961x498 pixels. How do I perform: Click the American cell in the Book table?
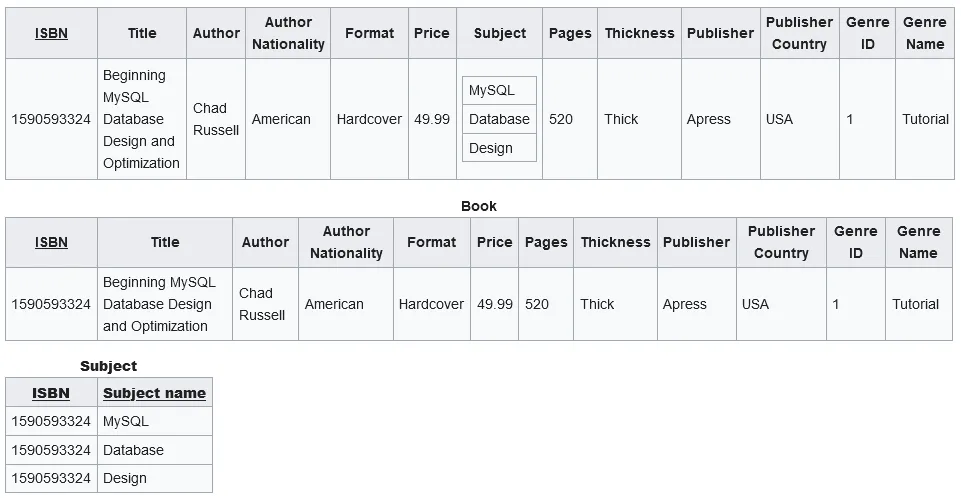[334, 304]
